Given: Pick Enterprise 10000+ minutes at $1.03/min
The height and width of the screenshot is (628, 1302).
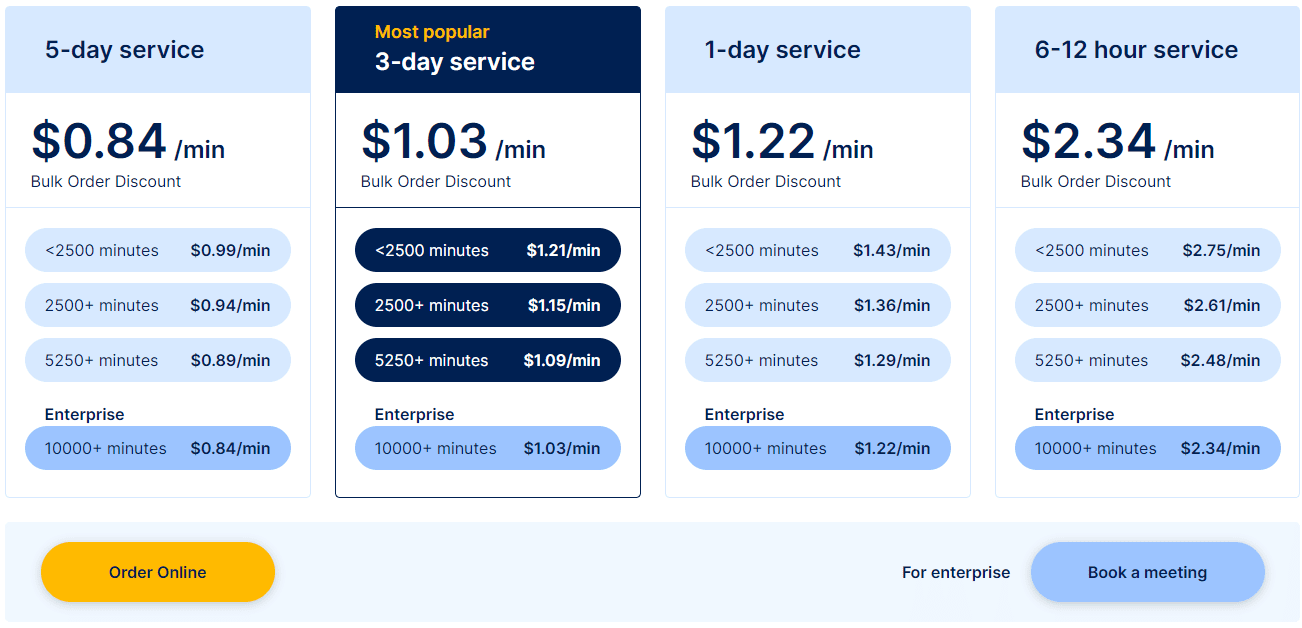Looking at the screenshot, I should tap(488, 448).
